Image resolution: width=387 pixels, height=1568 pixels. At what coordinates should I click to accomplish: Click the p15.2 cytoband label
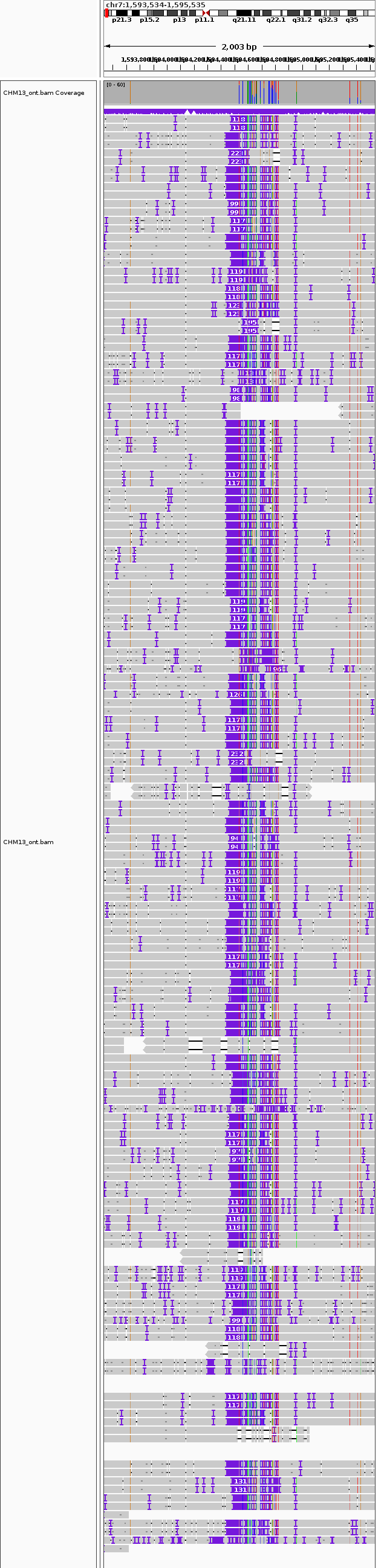coord(149,20)
